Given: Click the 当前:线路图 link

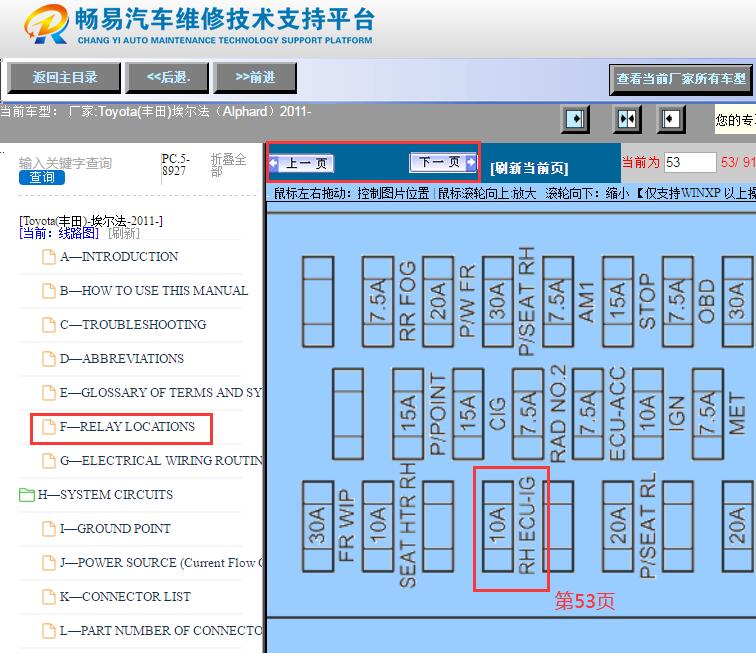Looking at the screenshot, I should (x=59, y=233).
